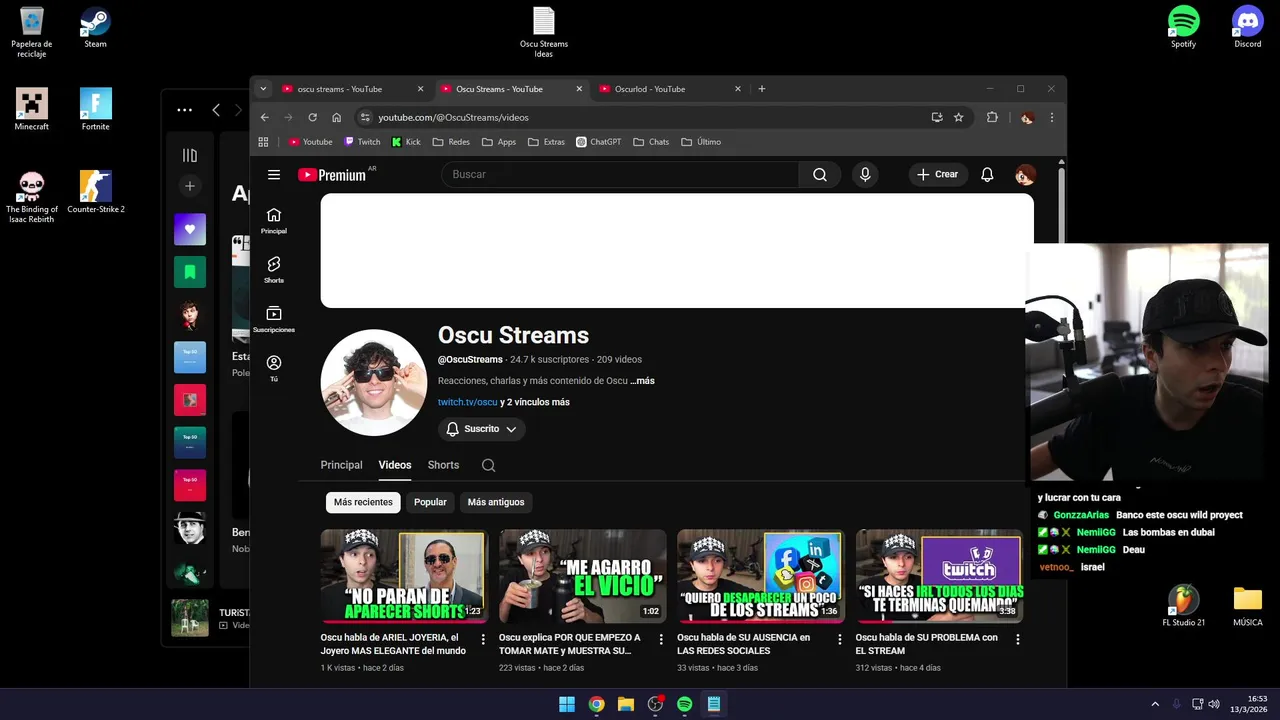Click the Crear button
This screenshot has height=720, width=1280.
pyautogui.click(x=937, y=174)
